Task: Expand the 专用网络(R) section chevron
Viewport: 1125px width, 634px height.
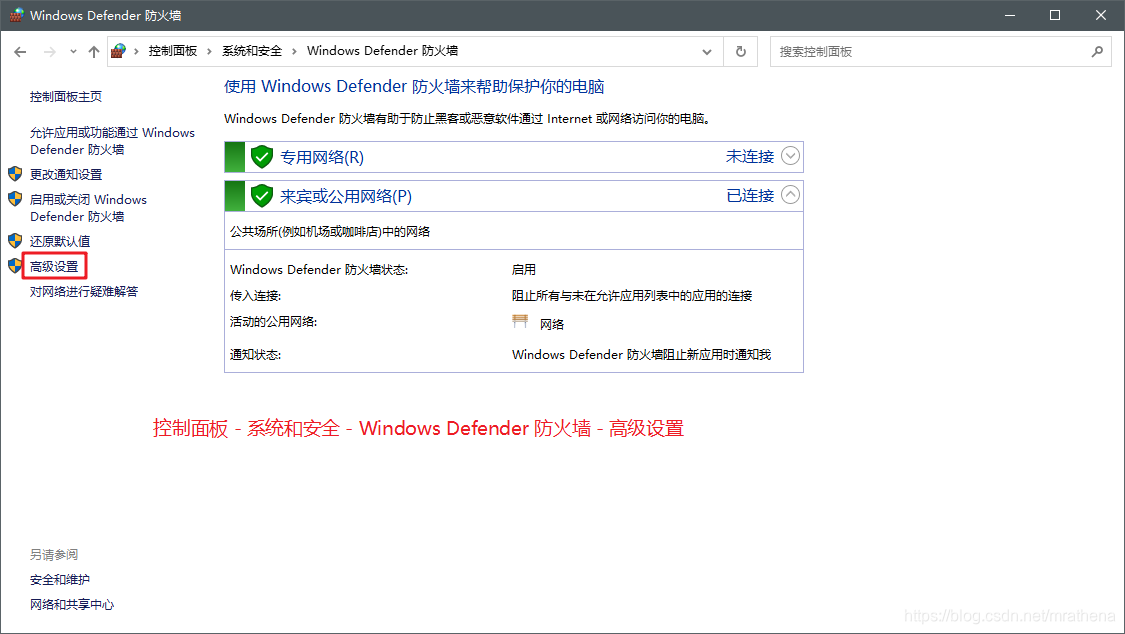Action: pyautogui.click(x=790, y=156)
